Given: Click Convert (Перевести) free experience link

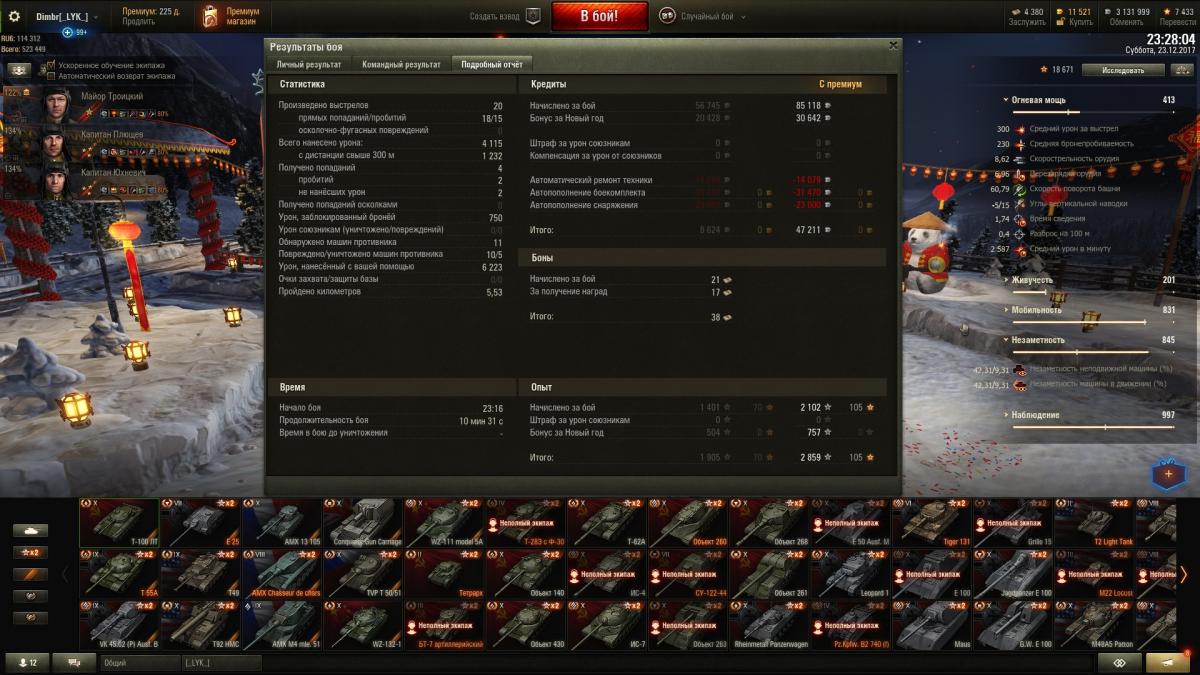Looking at the screenshot, I should [x=1176, y=22].
